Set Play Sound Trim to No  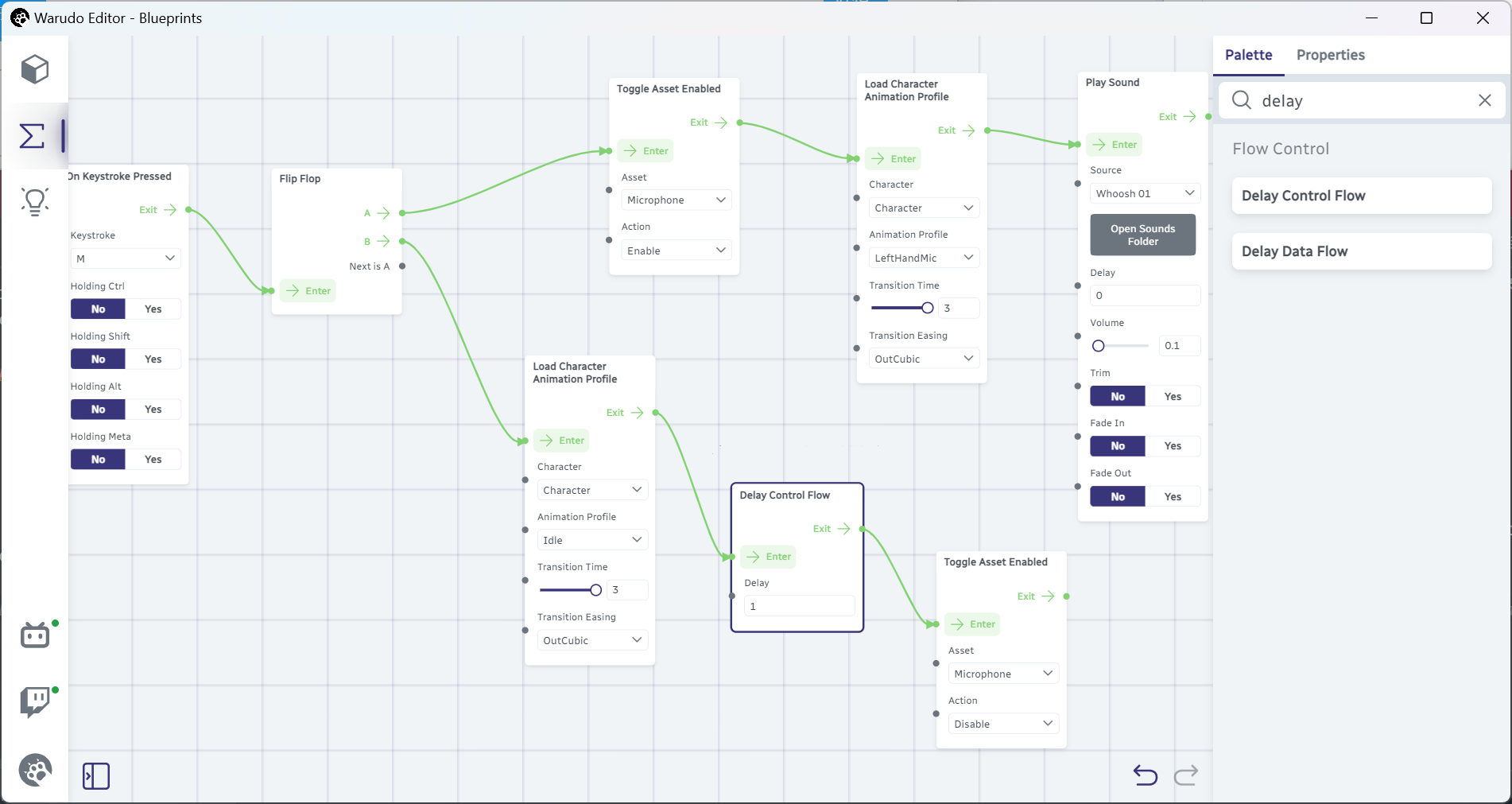[1118, 396]
